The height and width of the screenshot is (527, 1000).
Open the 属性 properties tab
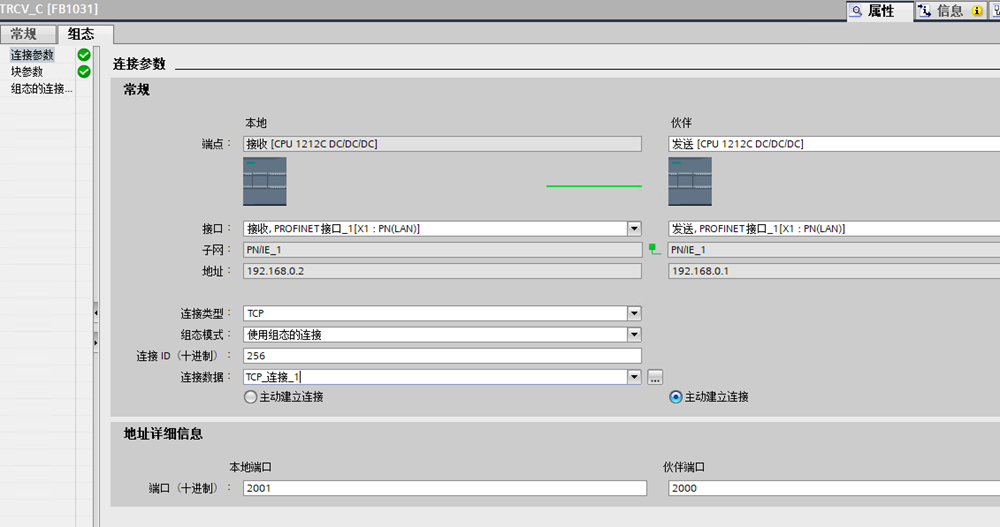click(879, 11)
